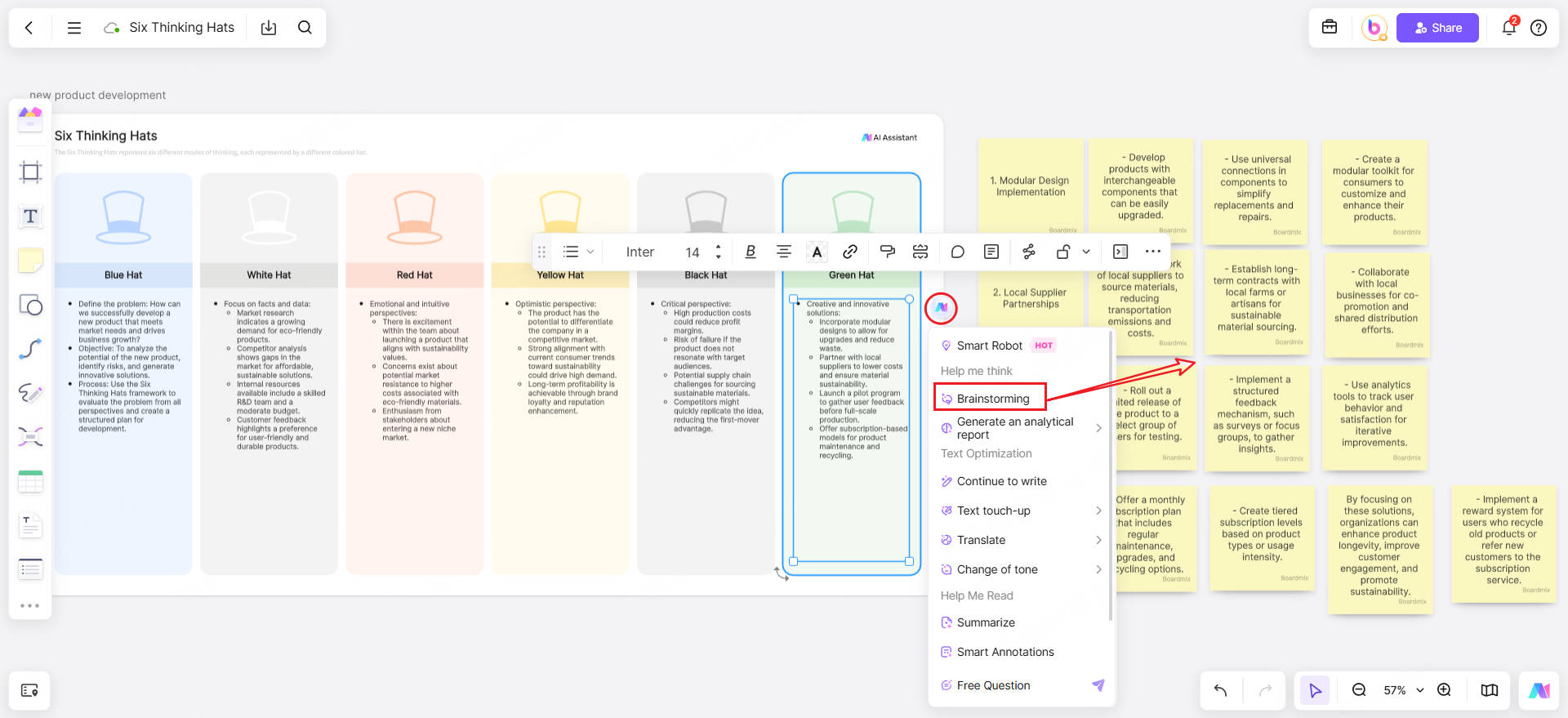Click the Insert Link icon in toolbar
Image resolution: width=1568 pixels, height=718 pixels.
pos(850,252)
